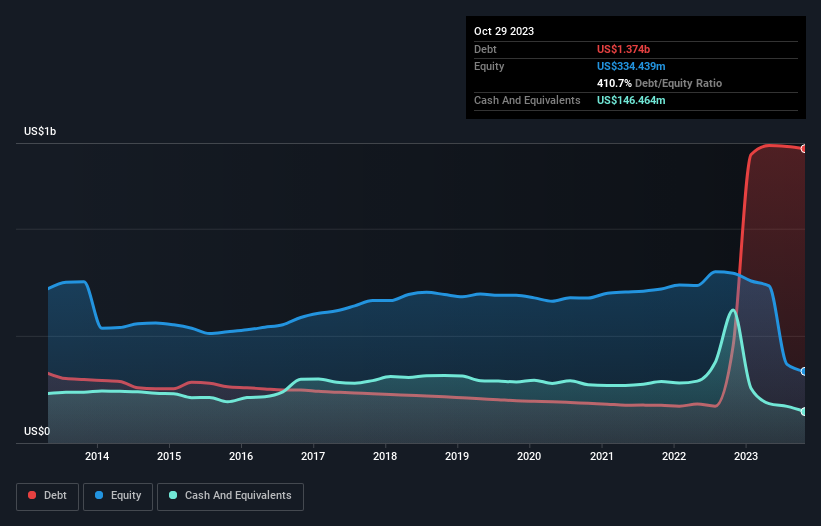Click the US$334.439m equity value
Viewport: 821px width, 526px height.
pos(631,66)
